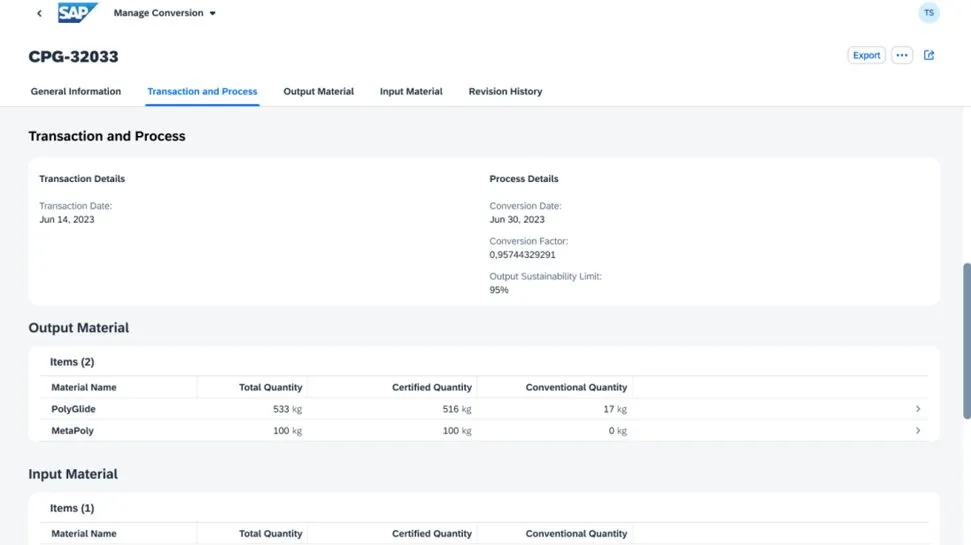Open PolyGlide row details chevron
Image resolution: width=971 pixels, height=545 pixels.
918,409
